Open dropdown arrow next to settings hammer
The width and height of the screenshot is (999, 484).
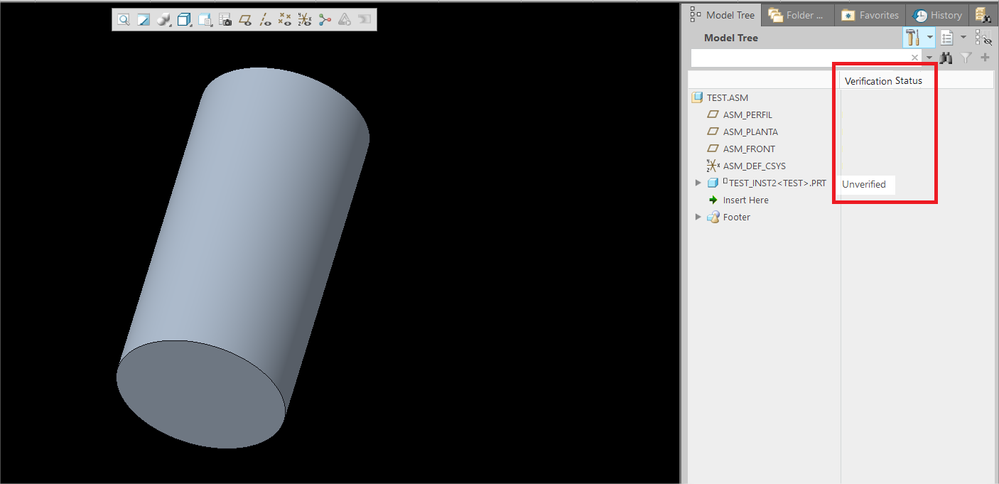pyautogui.click(x=930, y=38)
